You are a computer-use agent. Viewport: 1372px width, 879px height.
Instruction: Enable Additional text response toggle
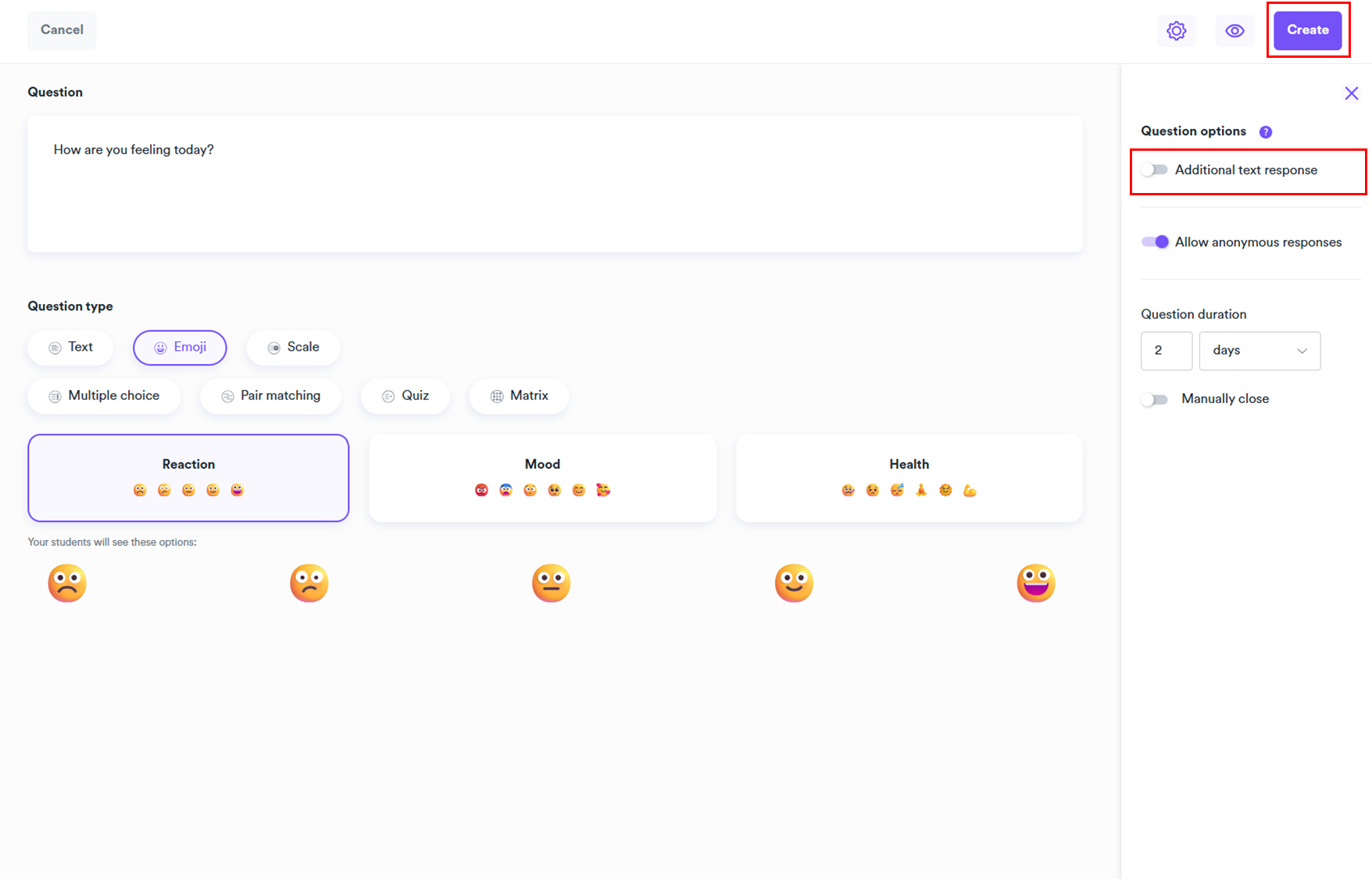click(1154, 170)
